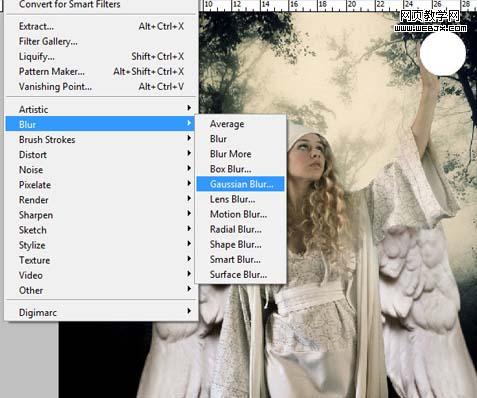Expand the Artistic submenu arrow
This screenshot has width=477, height=398.
189,108
